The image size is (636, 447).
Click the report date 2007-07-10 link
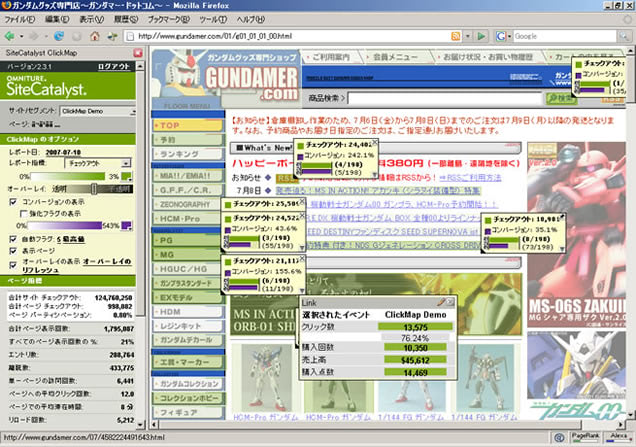tap(63, 152)
